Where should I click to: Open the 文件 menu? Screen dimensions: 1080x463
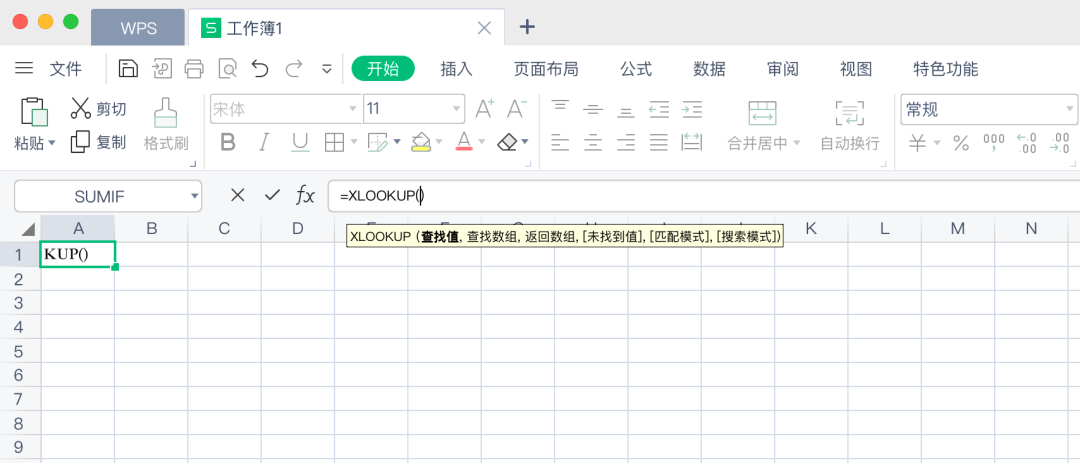pos(65,69)
